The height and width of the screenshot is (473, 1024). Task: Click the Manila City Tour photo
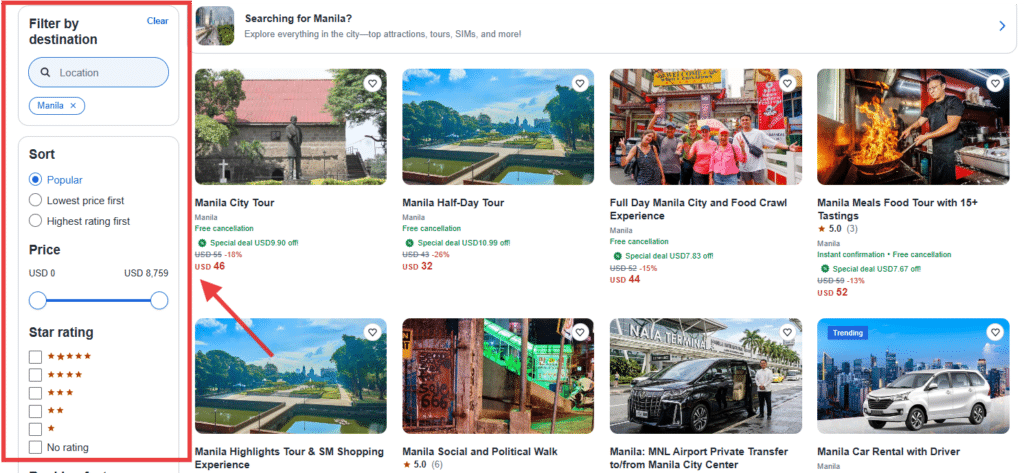291,127
